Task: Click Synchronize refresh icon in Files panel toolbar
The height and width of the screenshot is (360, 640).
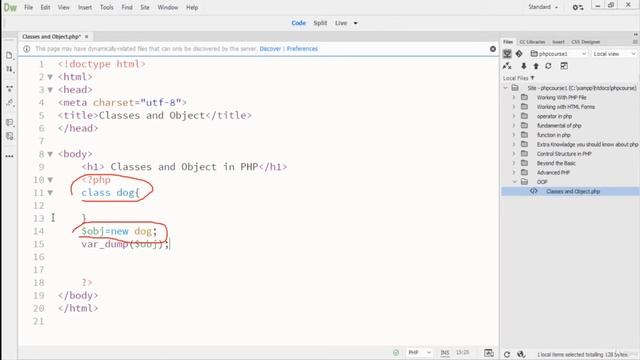Action: tap(548, 66)
